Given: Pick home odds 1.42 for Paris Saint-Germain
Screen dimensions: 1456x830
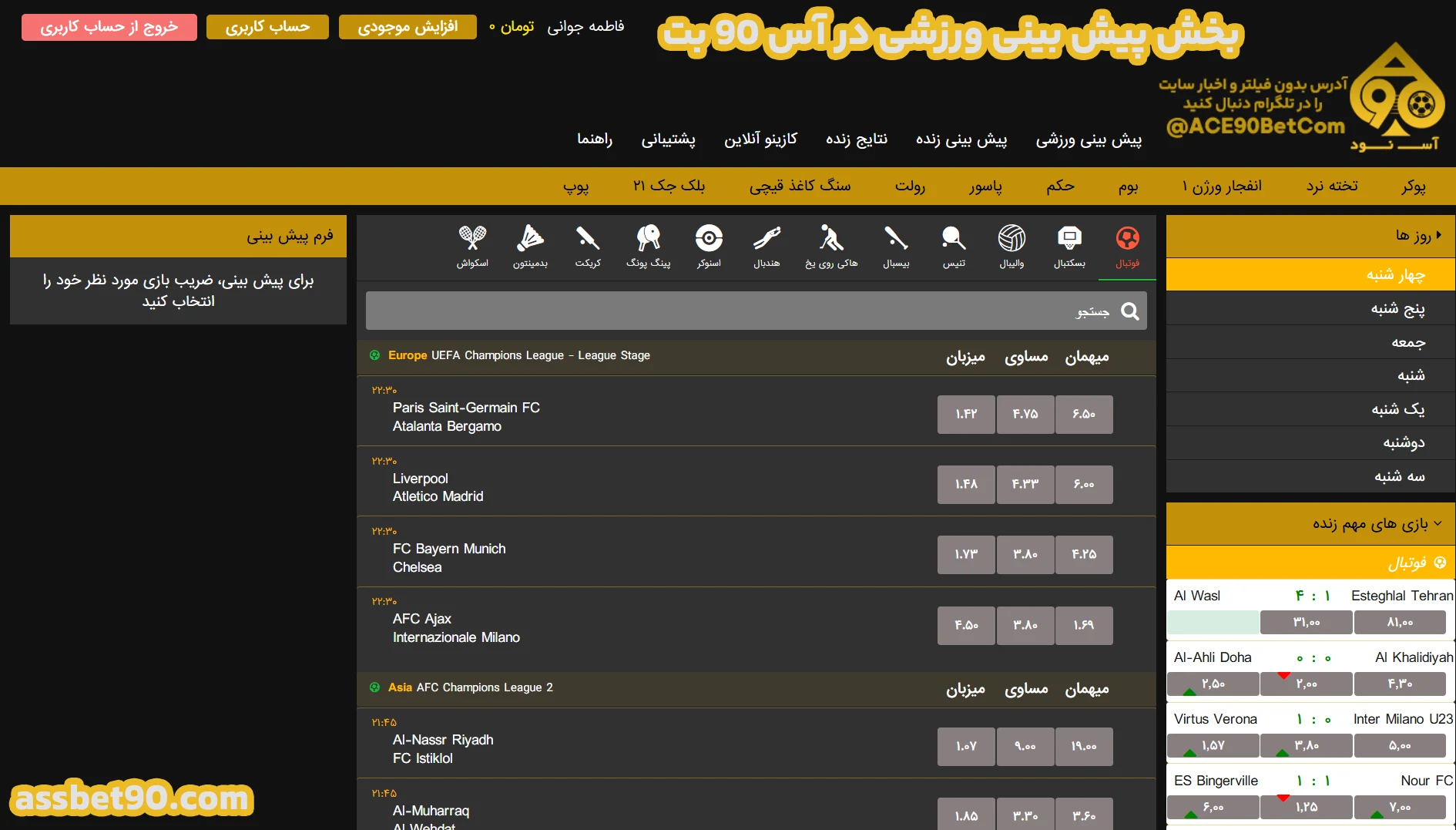Looking at the screenshot, I should click(966, 415).
